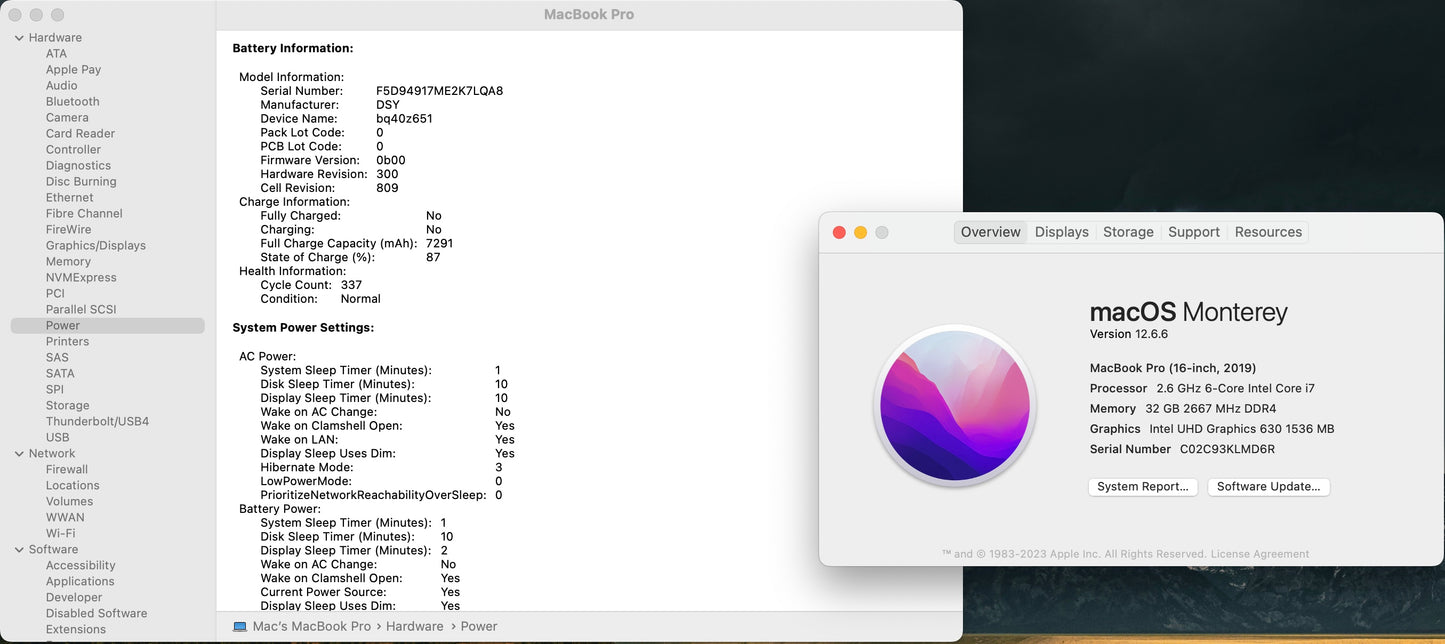The width and height of the screenshot is (1445, 644).
Task: Collapse the Software section in sidebar
Action: 19,550
